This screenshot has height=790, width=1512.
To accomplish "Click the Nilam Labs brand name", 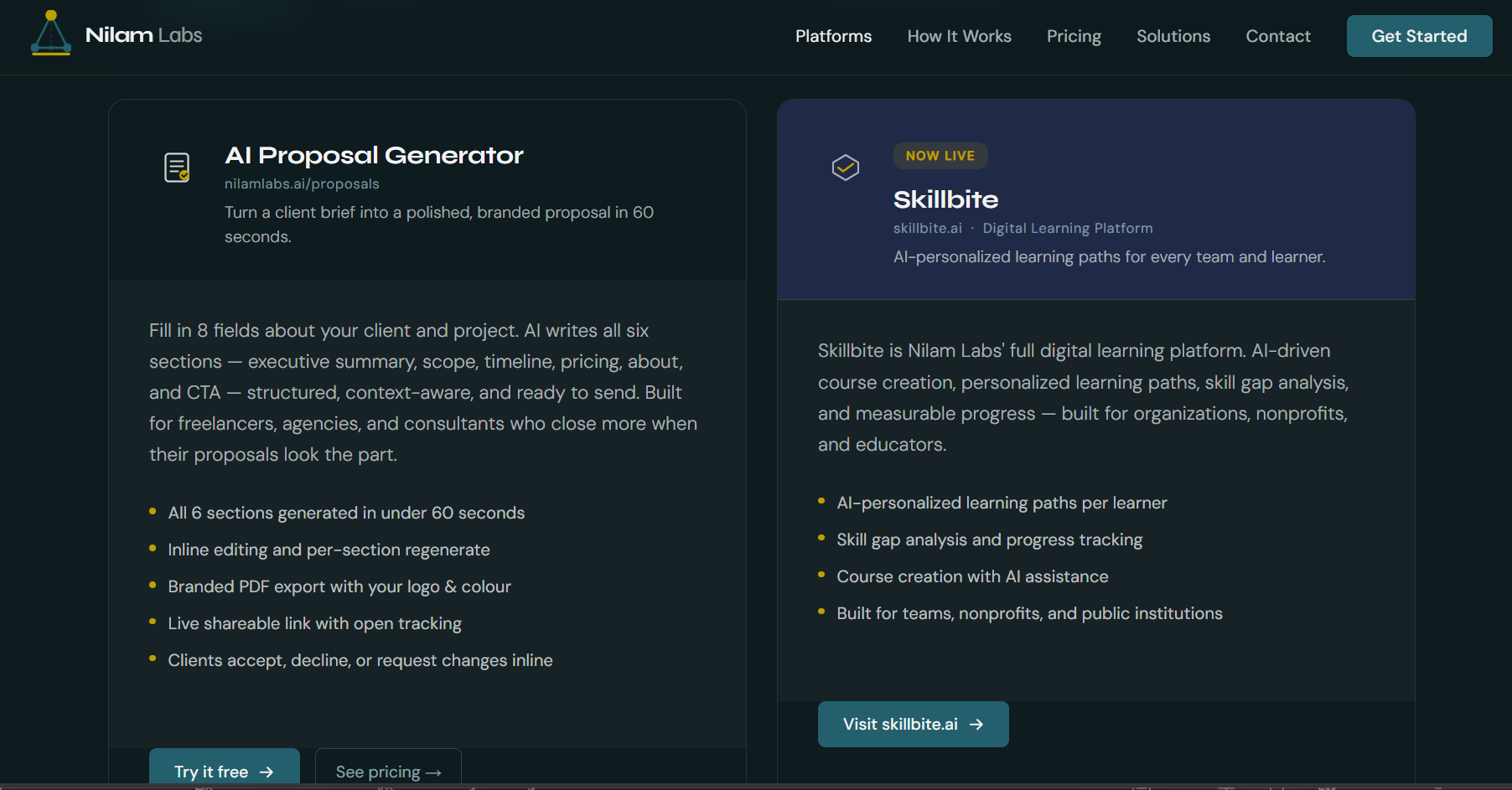I will [144, 35].
